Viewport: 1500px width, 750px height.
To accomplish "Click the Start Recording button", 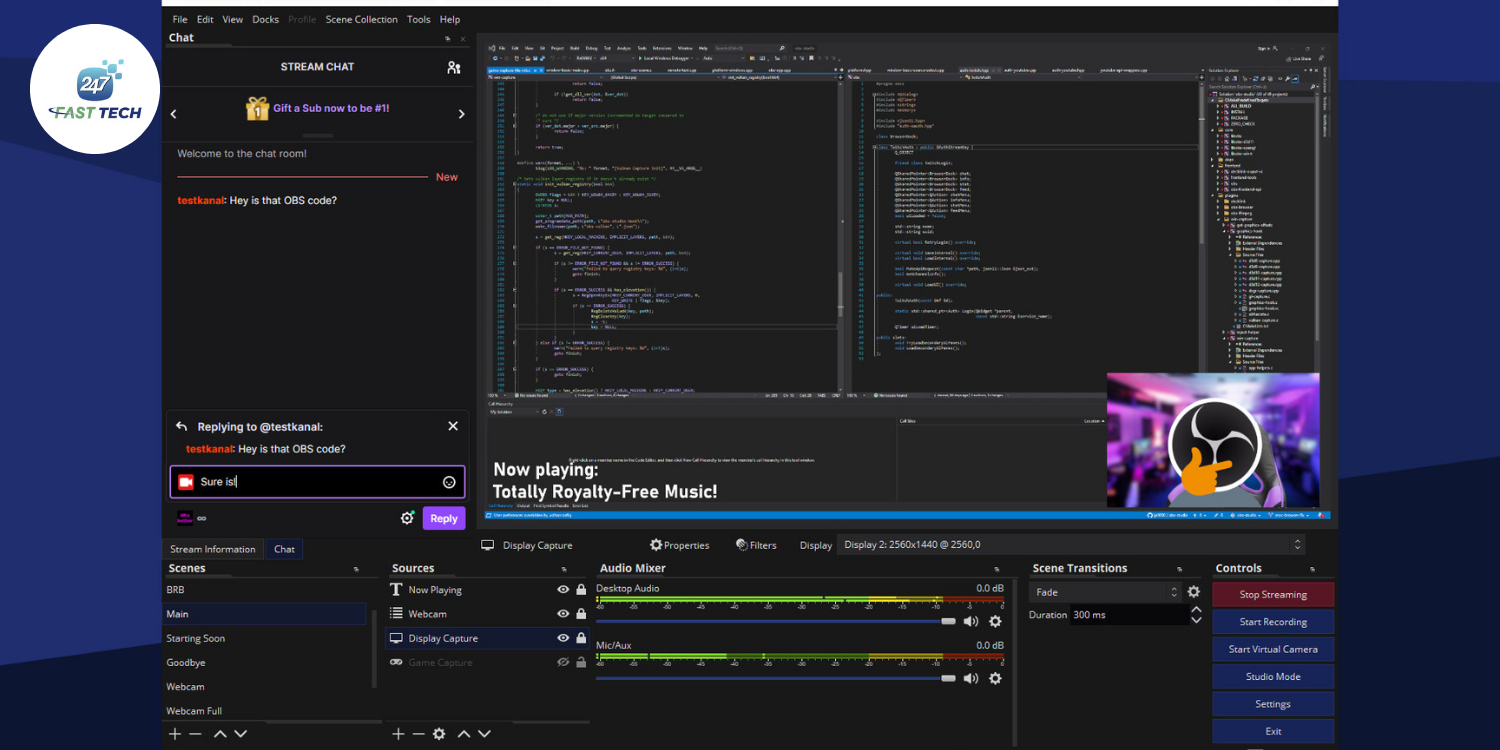I will [1273, 622].
